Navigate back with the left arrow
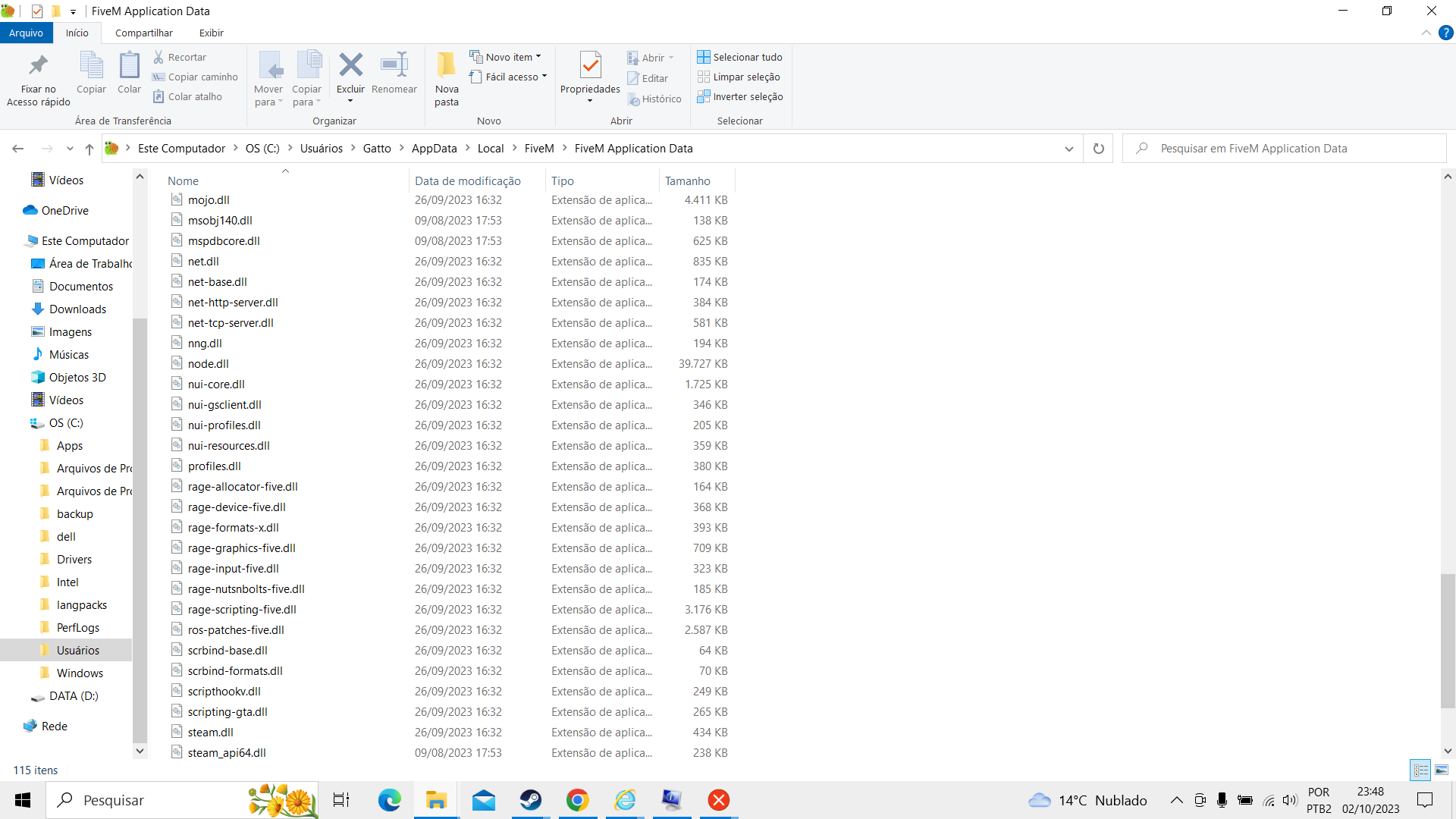 pyautogui.click(x=18, y=149)
